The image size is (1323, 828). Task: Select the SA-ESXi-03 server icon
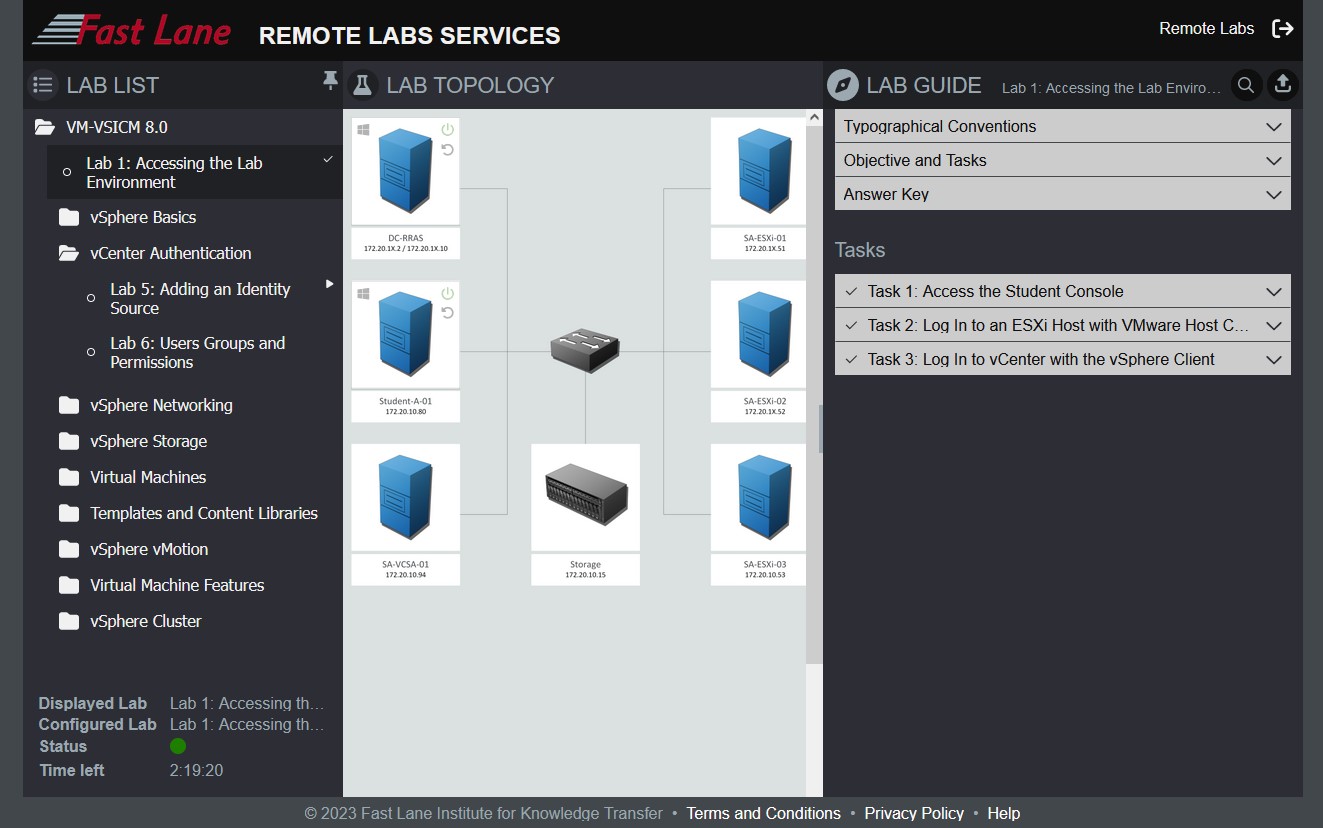click(764, 497)
